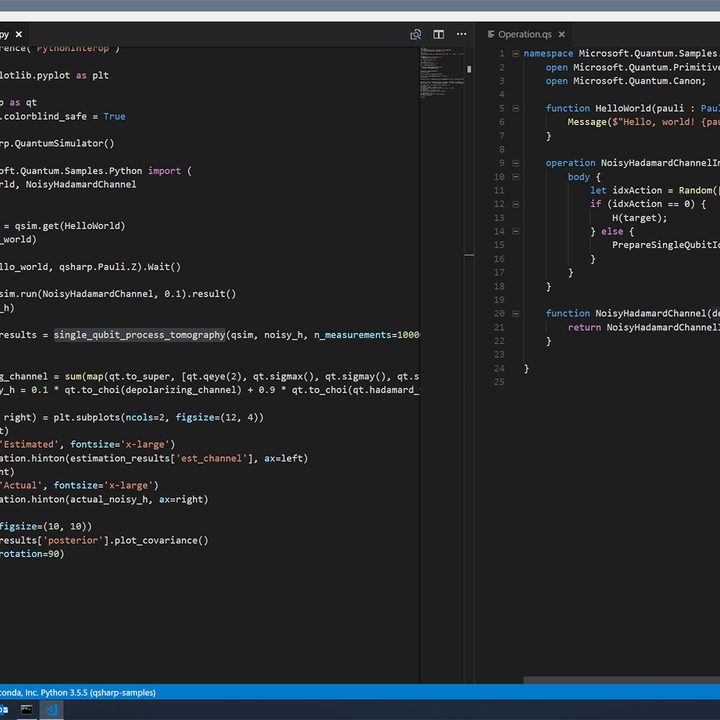The width and height of the screenshot is (720, 720).
Task: Click 'namespace' keyword on line 1
Action: (x=548, y=53)
